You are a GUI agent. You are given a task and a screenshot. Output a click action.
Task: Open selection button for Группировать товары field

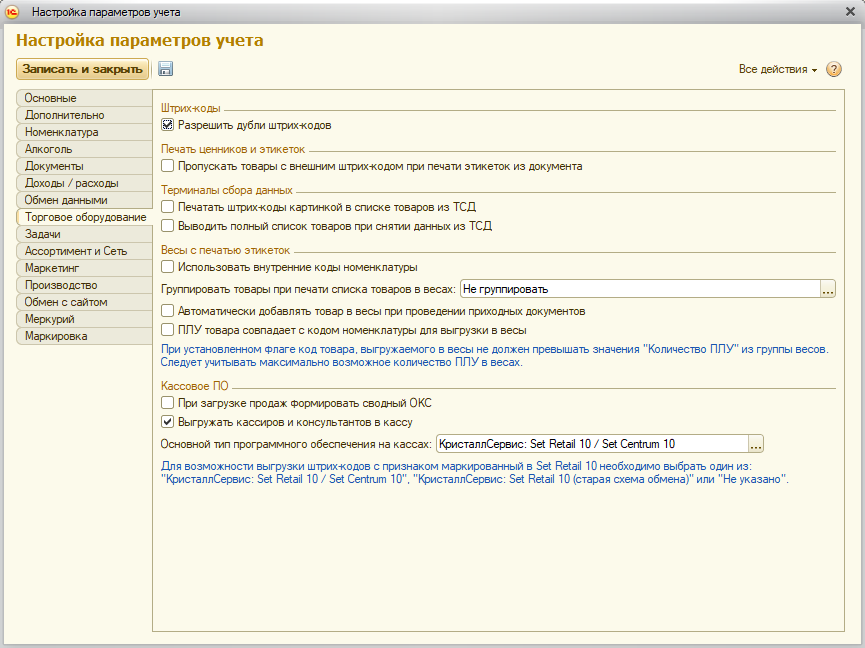pos(827,289)
